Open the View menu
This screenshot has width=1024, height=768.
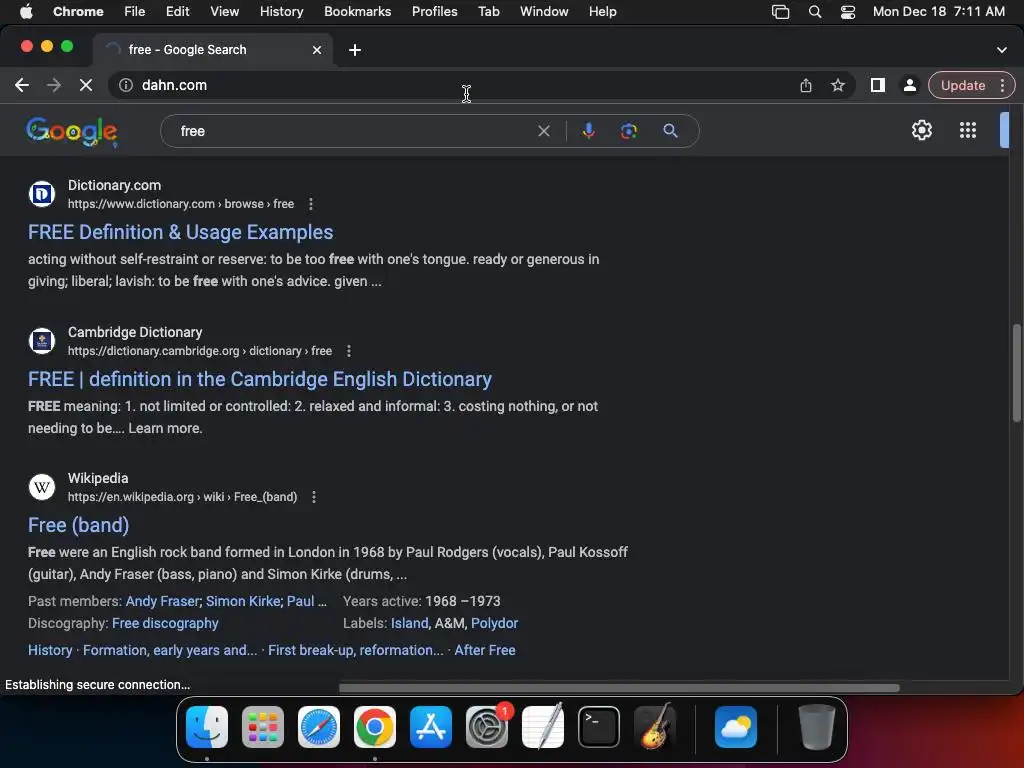(x=225, y=11)
